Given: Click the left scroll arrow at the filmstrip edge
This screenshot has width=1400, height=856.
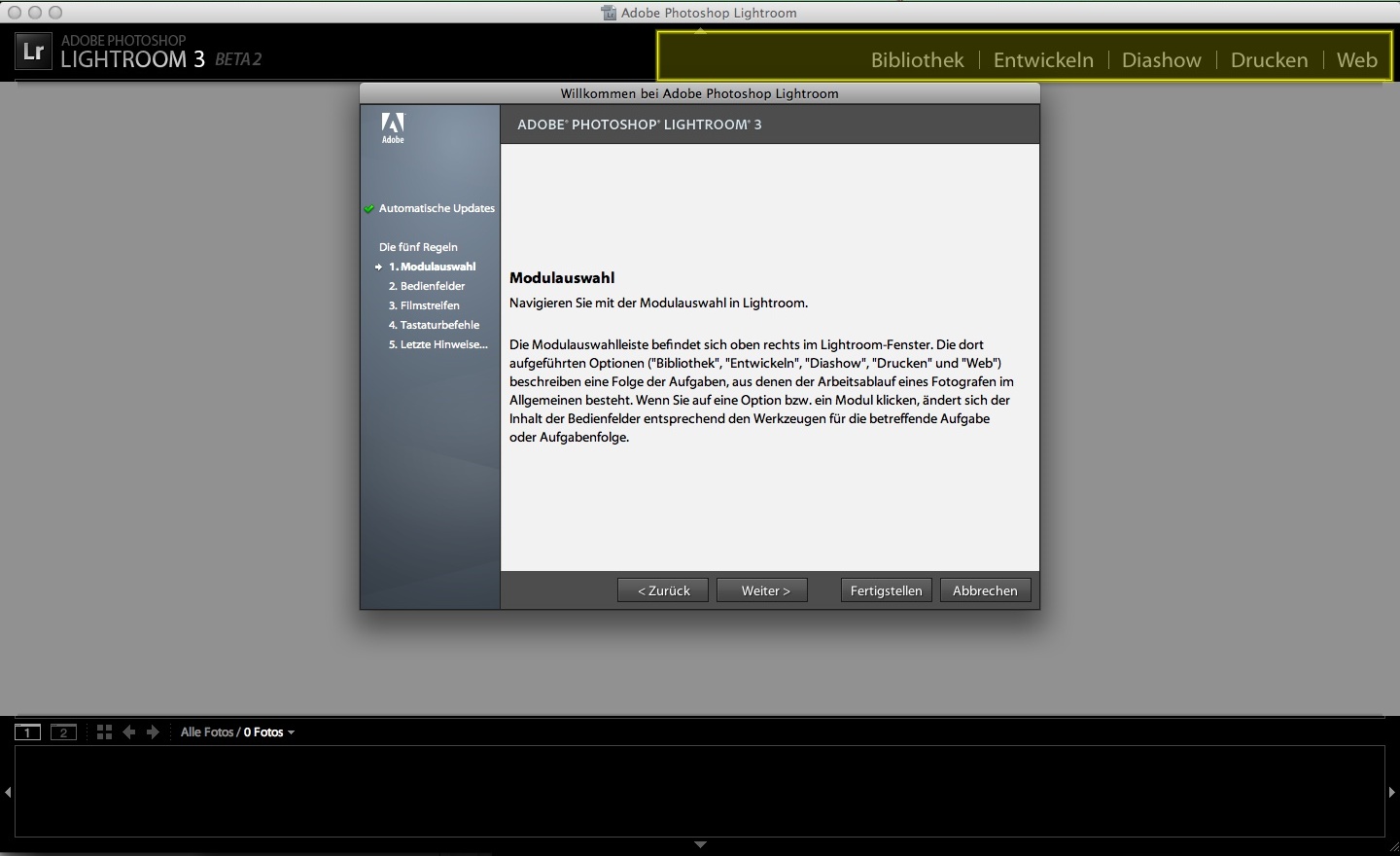Looking at the screenshot, I should [7, 791].
